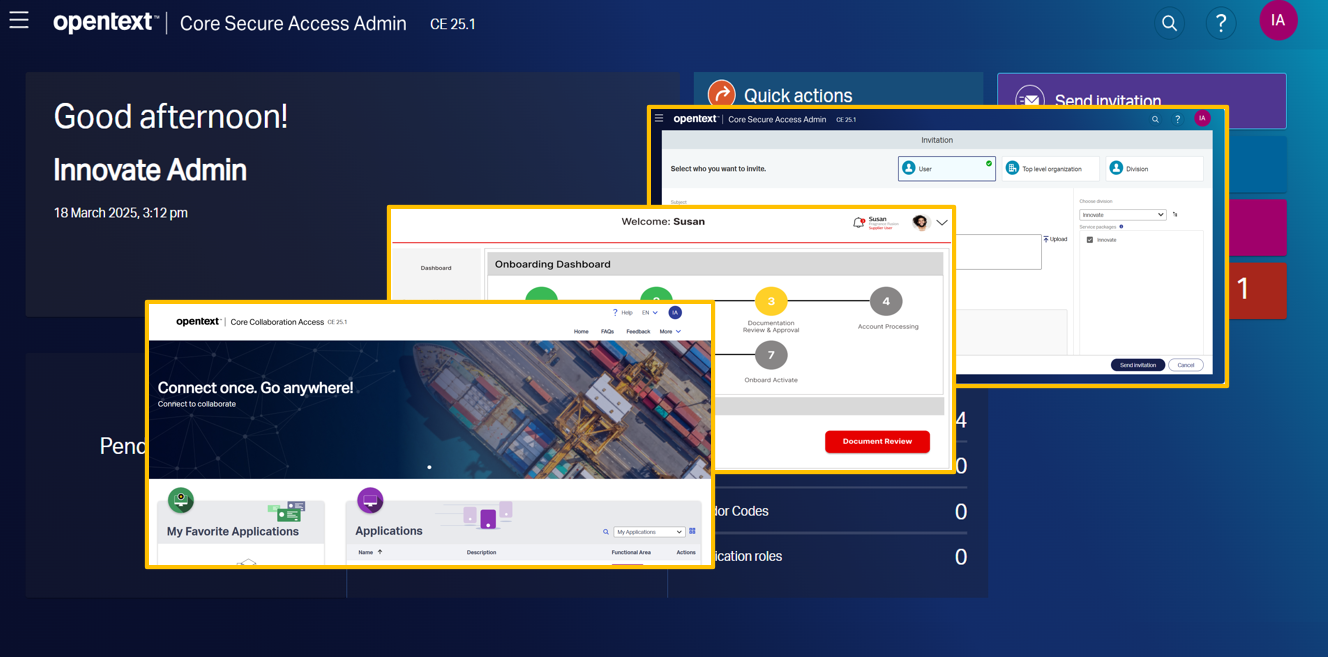Select Dashboard in the onboarding sidebar
The image size is (1328, 657).
coord(436,268)
